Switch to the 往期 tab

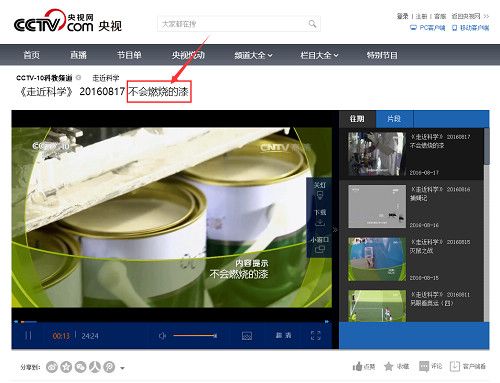[357, 119]
